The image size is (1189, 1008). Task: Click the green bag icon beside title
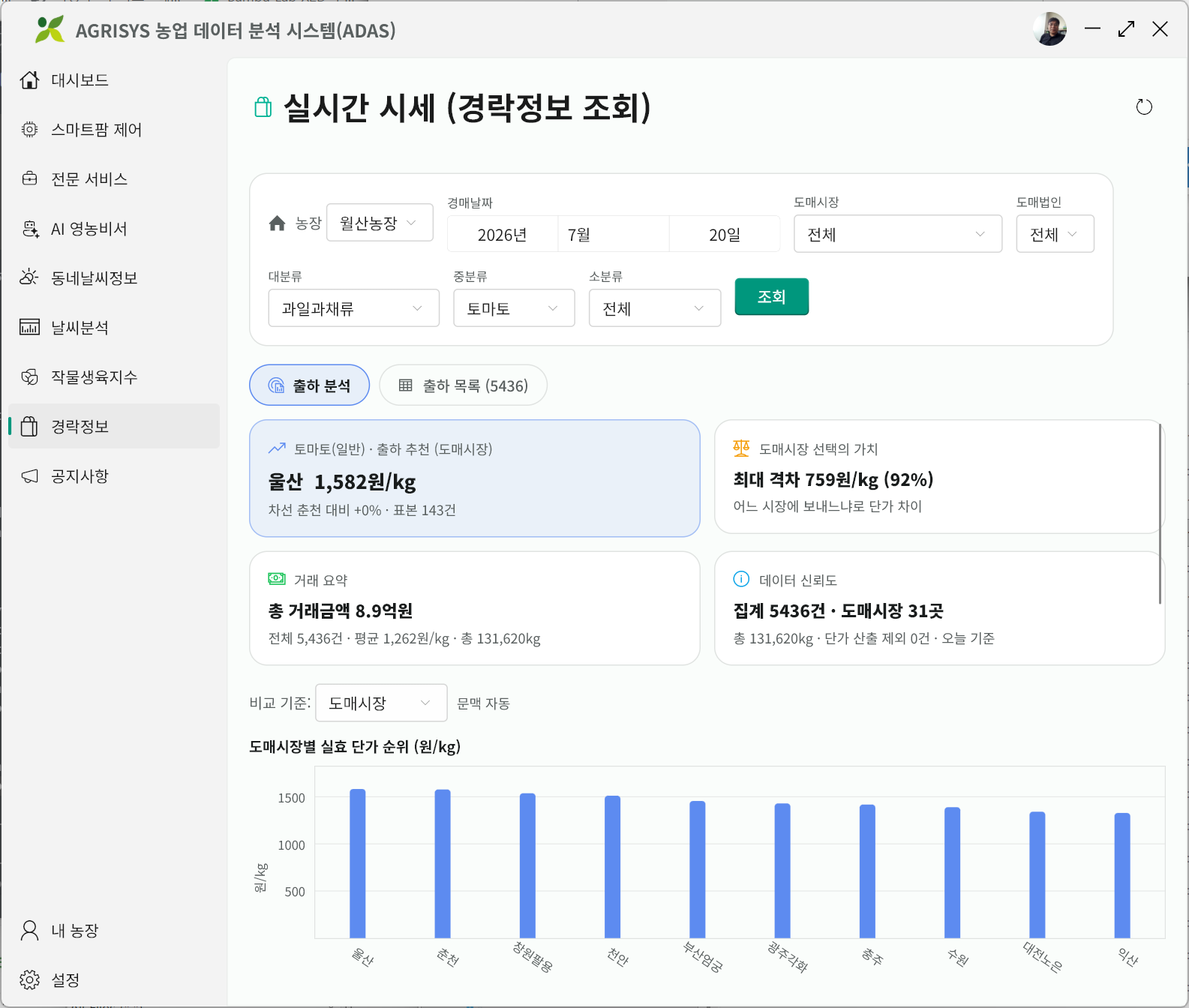[263, 107]
